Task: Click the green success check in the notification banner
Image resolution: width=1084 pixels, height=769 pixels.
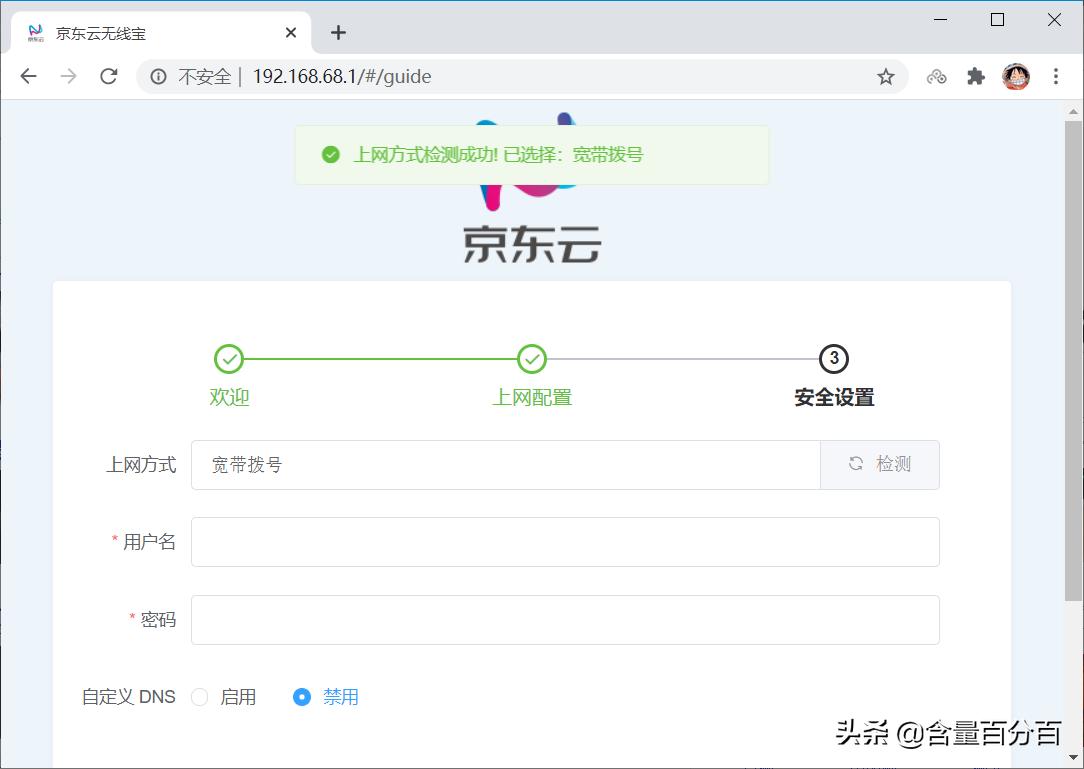Action: point(331,154)
